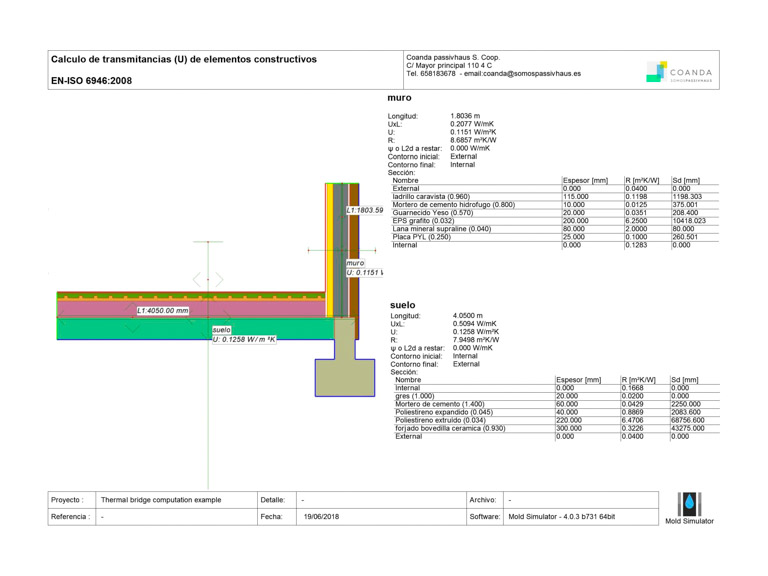Click row 'Mortero de cemento (1.400)'
The height and width of the screenshot is (576, 768).
[x=556, y=404]
